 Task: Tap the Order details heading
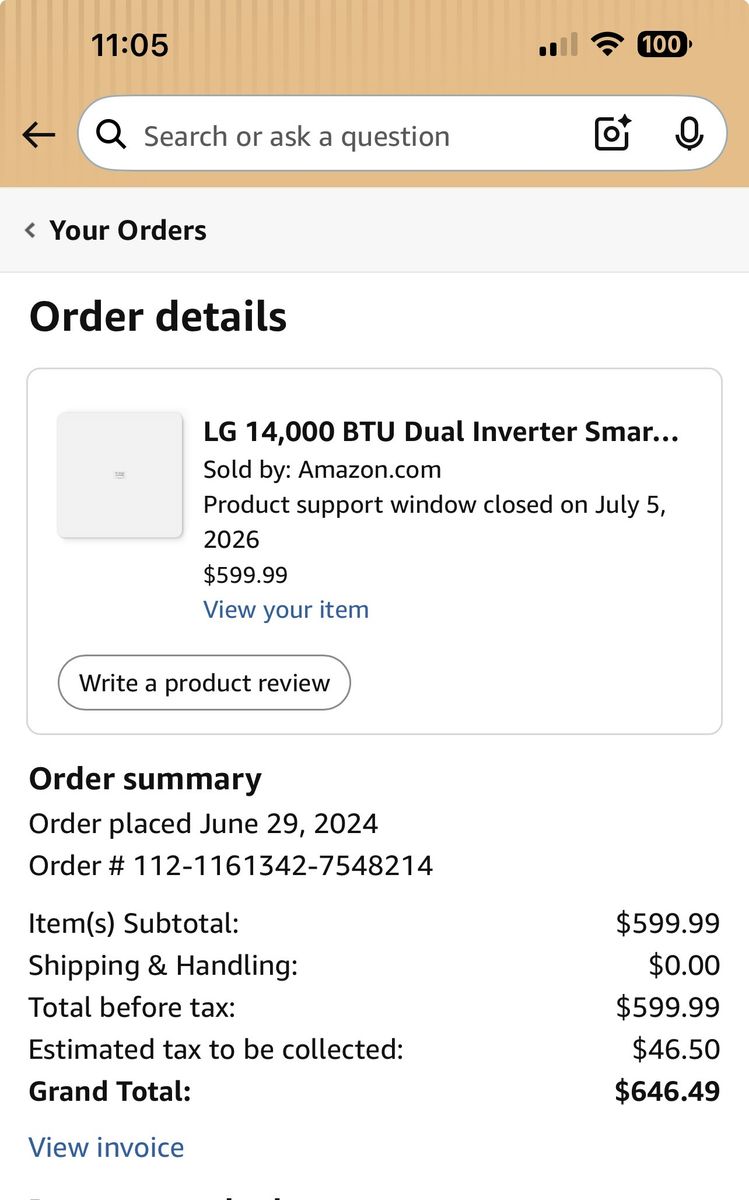[158, 317]
